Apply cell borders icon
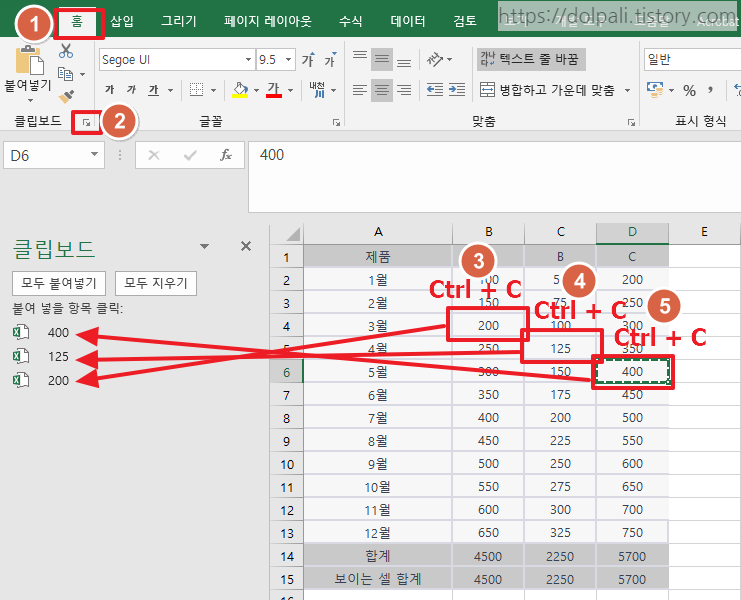741x600 pixels. pos(196,90)
